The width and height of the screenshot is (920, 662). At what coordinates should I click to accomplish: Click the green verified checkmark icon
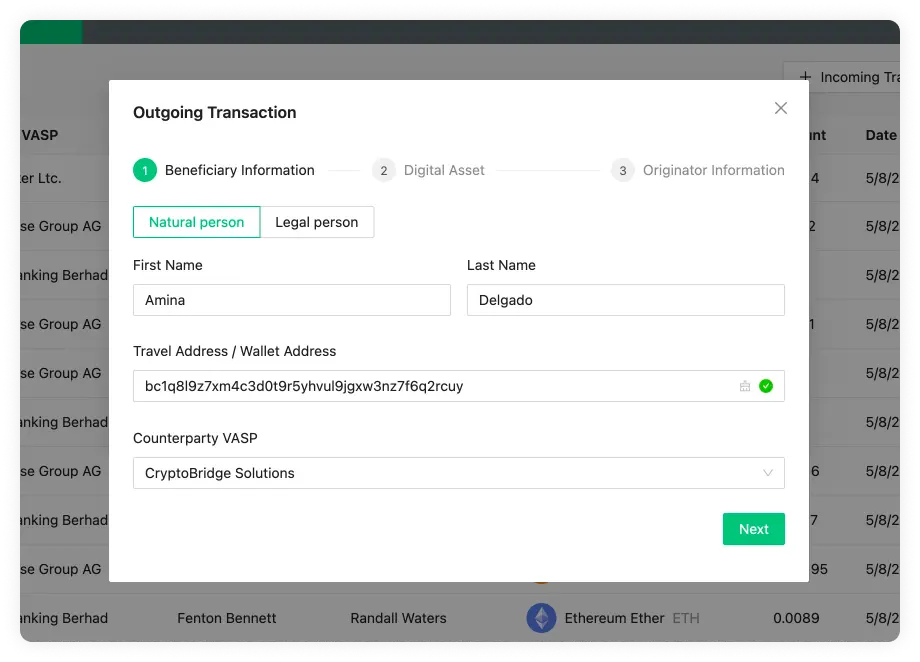[x=766, y=386]
